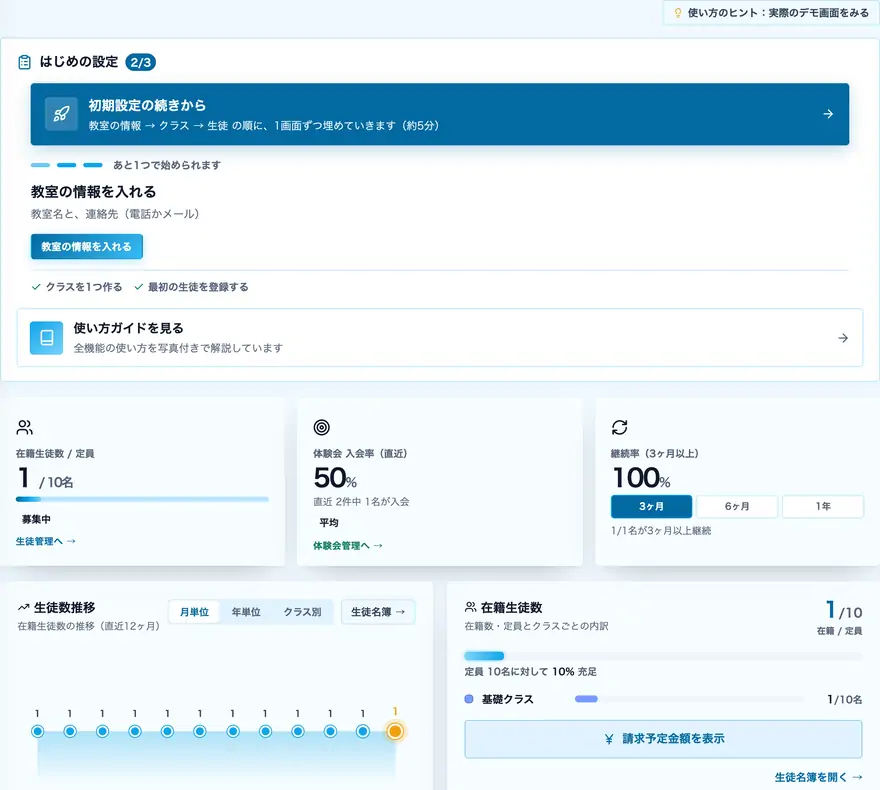Click the refresh icon above 継続率
Image resolution: width=880 pixels, height=790 pixels.
coord(620,428)
